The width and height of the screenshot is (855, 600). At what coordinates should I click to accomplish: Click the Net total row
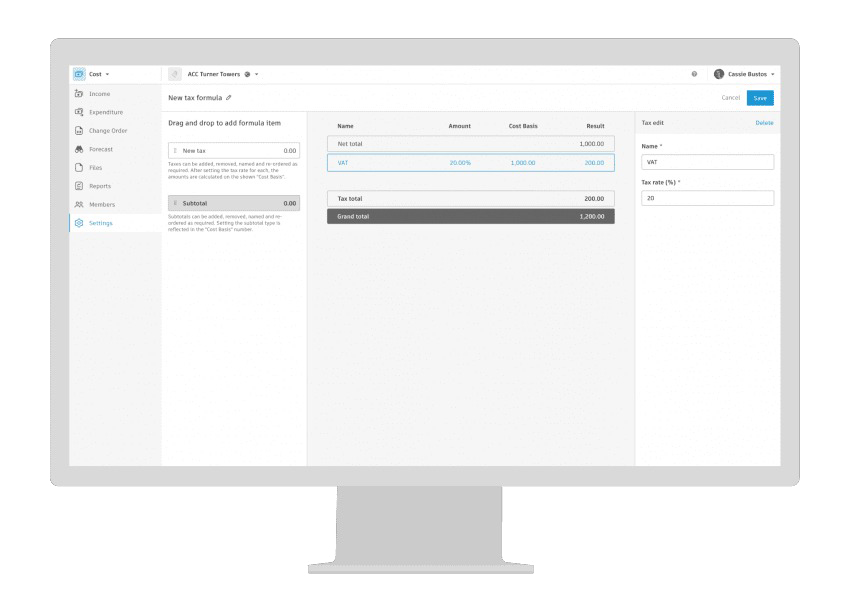click(x=471, y=144)
